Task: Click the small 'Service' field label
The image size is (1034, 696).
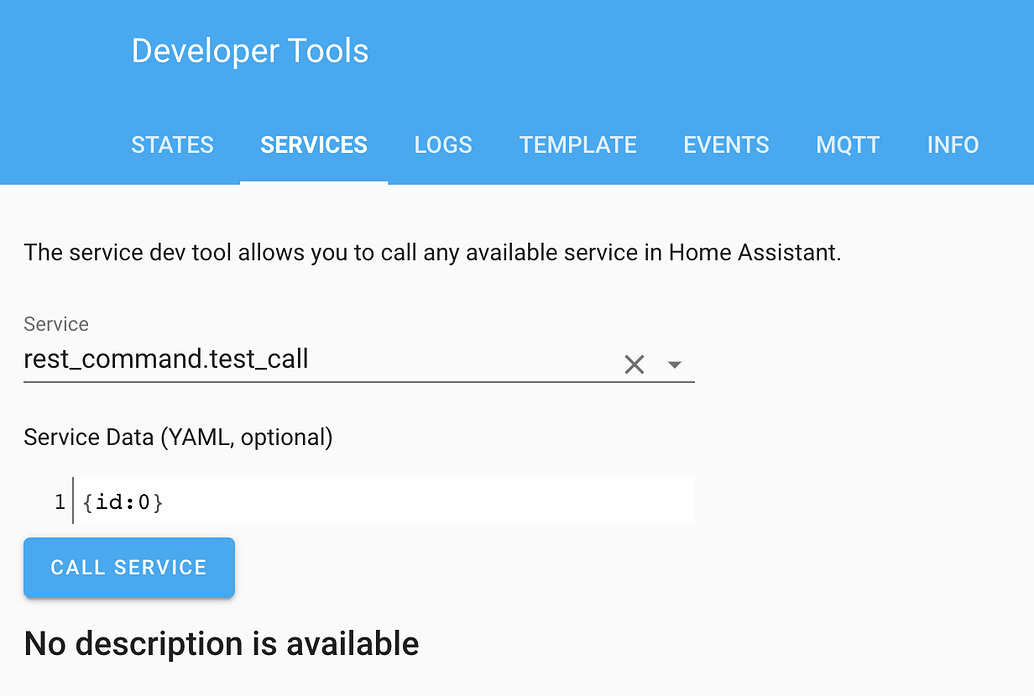Action: click(56, 324)
